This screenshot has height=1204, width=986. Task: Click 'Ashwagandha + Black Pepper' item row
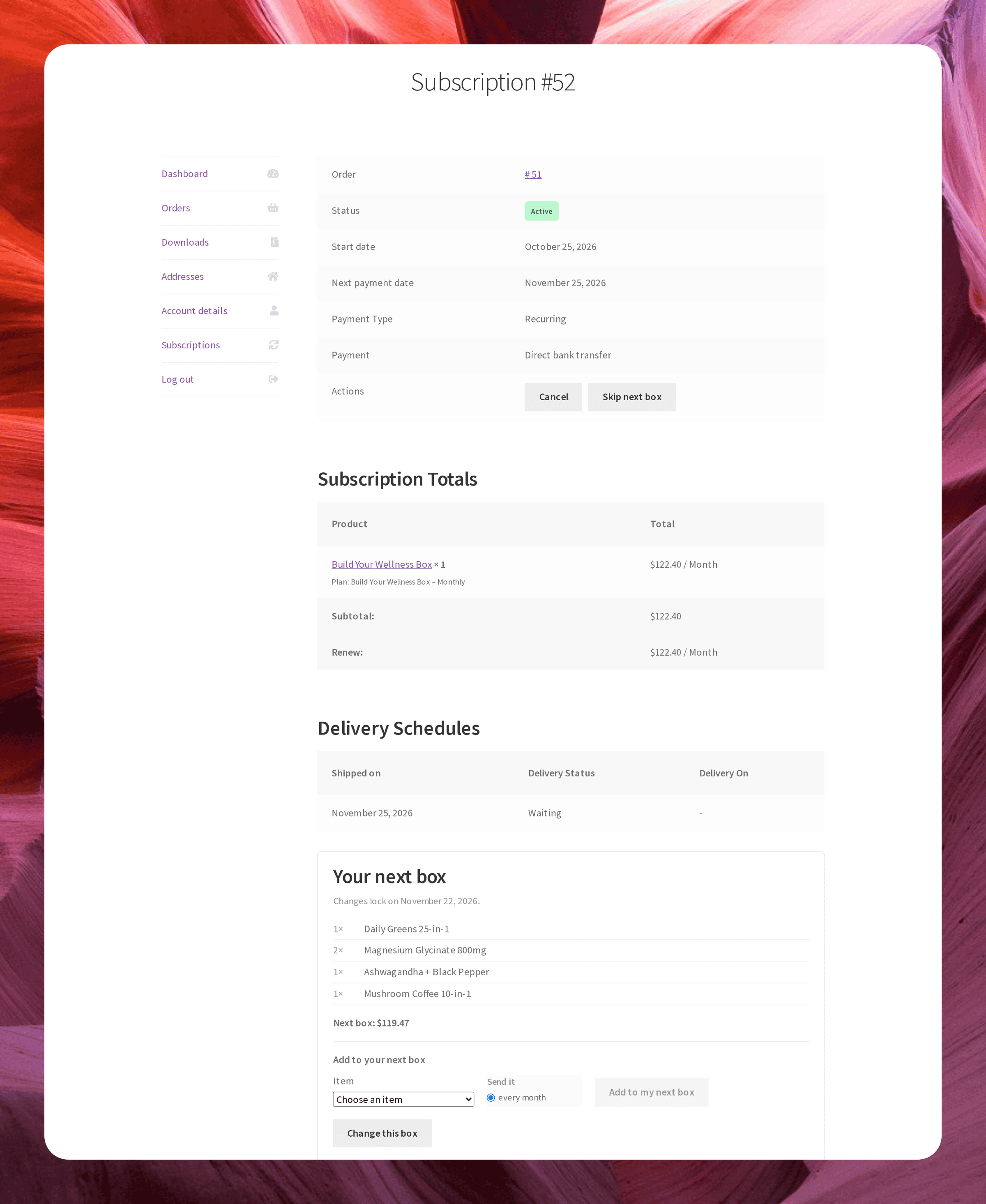coord(571,972)
